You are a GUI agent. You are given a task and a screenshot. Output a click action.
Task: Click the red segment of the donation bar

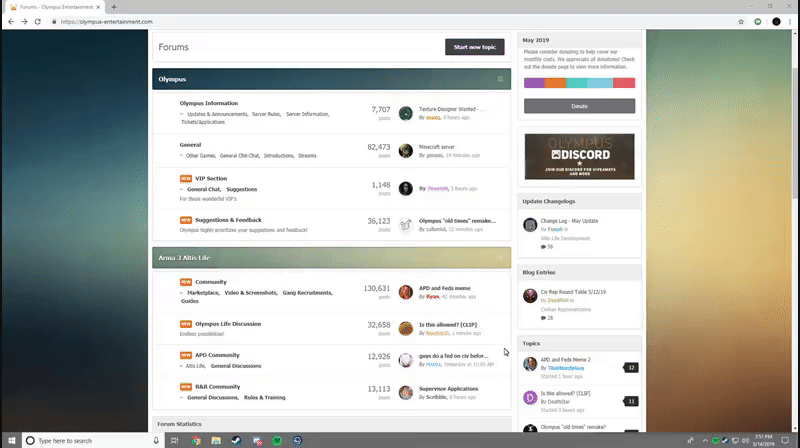point(624,83)
